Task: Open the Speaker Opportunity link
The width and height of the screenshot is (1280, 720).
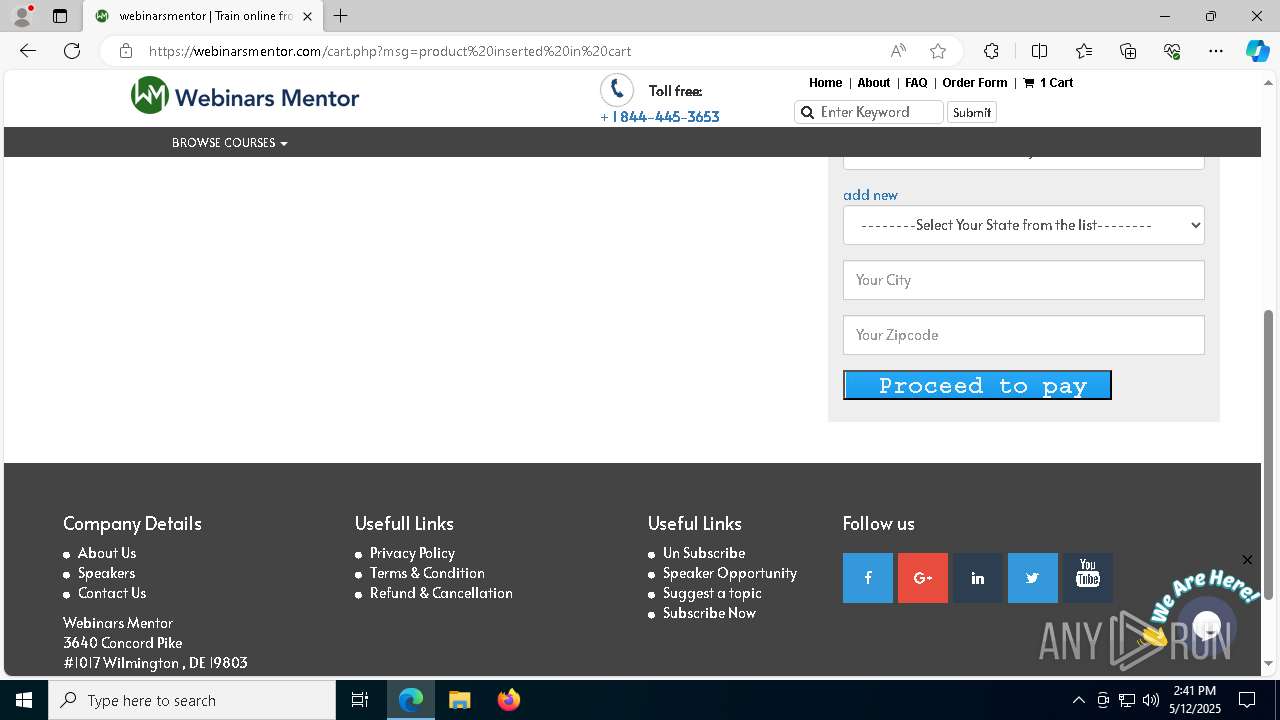Action: coord(730,573)
